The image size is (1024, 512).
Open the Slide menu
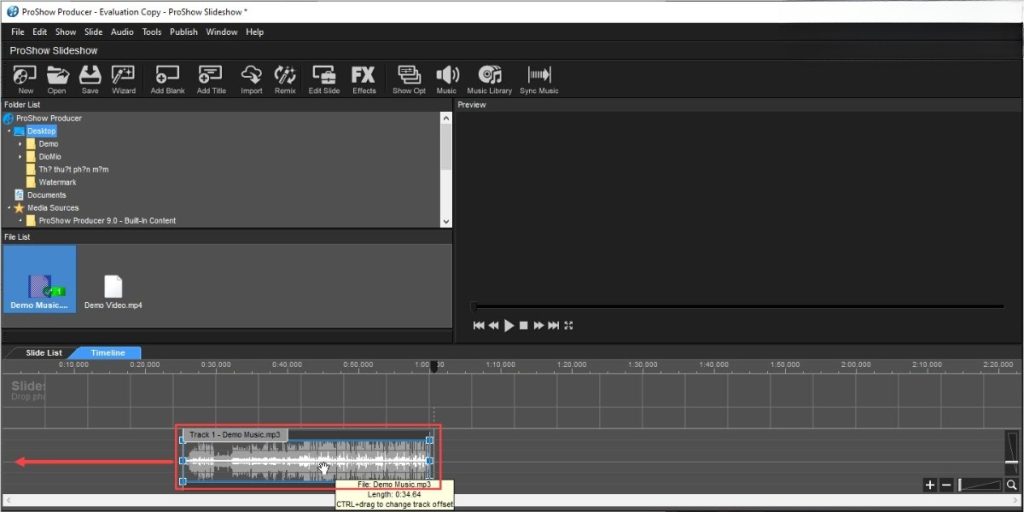[93, 31]
